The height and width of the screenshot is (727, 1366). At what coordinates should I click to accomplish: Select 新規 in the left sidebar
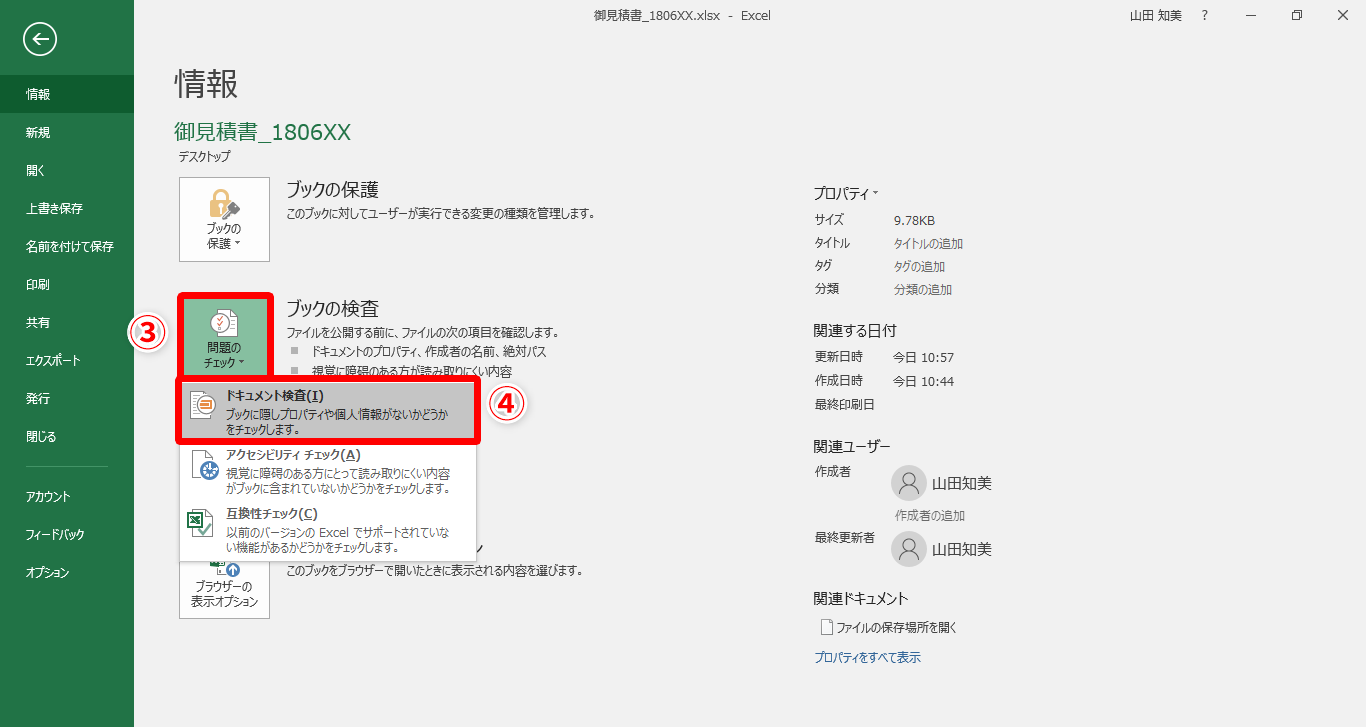(x=67, y=132)
